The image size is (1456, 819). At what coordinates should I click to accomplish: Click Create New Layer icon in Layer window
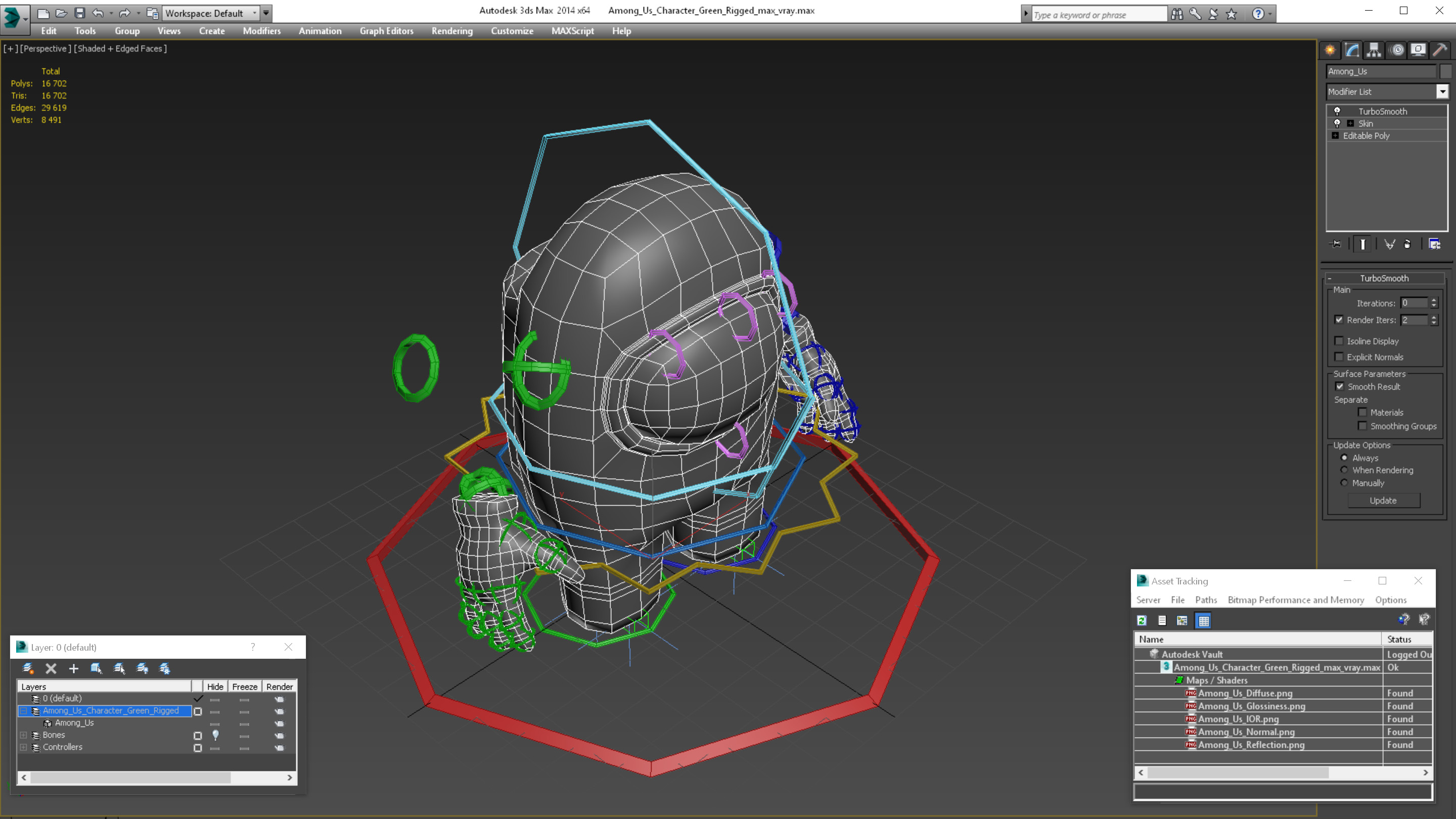pyautogui.click(x=28, y=669)
